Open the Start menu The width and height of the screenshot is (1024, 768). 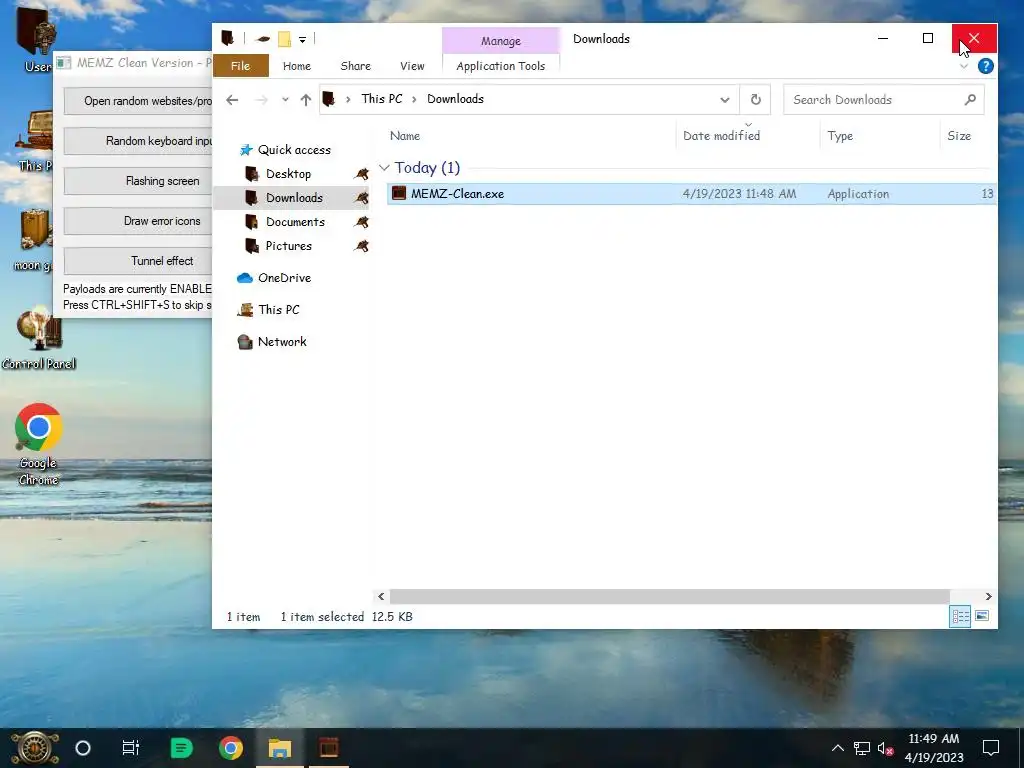[x=33, y=748]
